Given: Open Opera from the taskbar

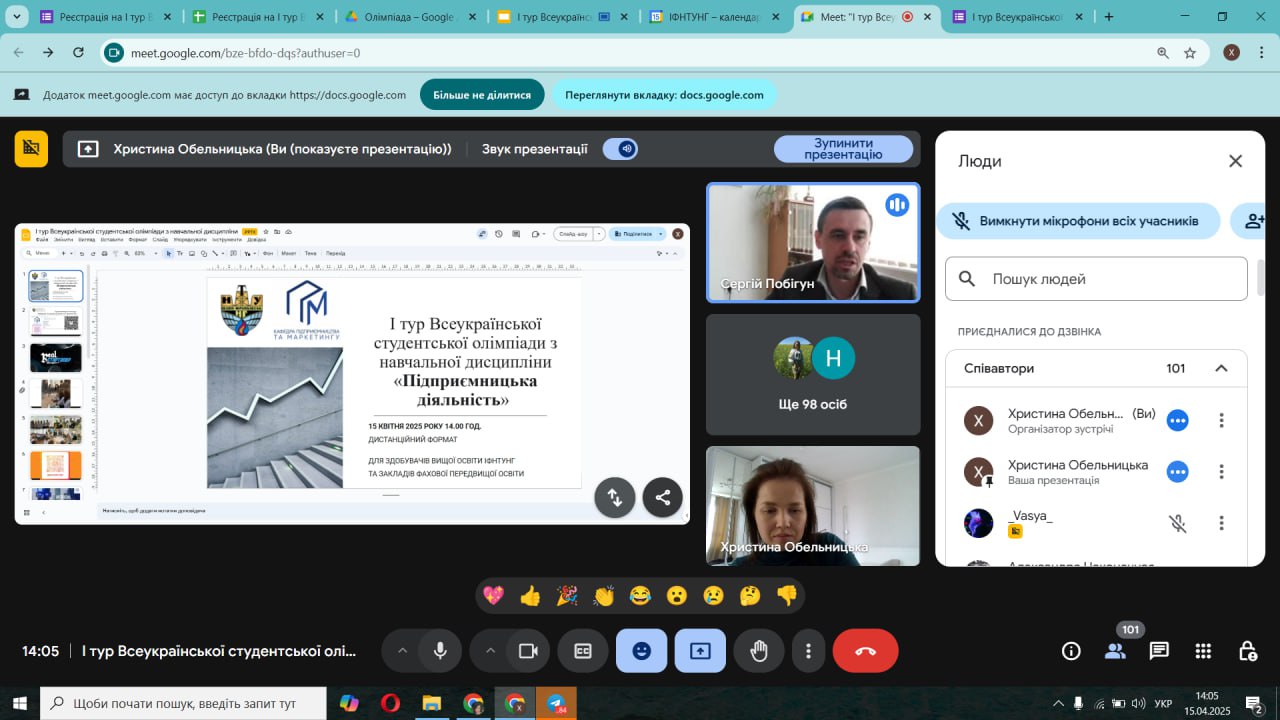Looking at the screenshot, I should point(390,704).
